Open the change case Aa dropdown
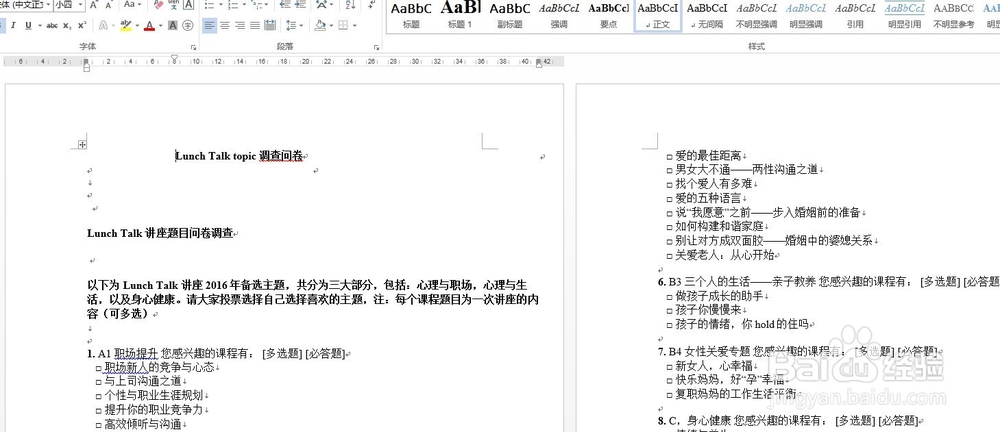The image size is (1000, 432). 133,5
